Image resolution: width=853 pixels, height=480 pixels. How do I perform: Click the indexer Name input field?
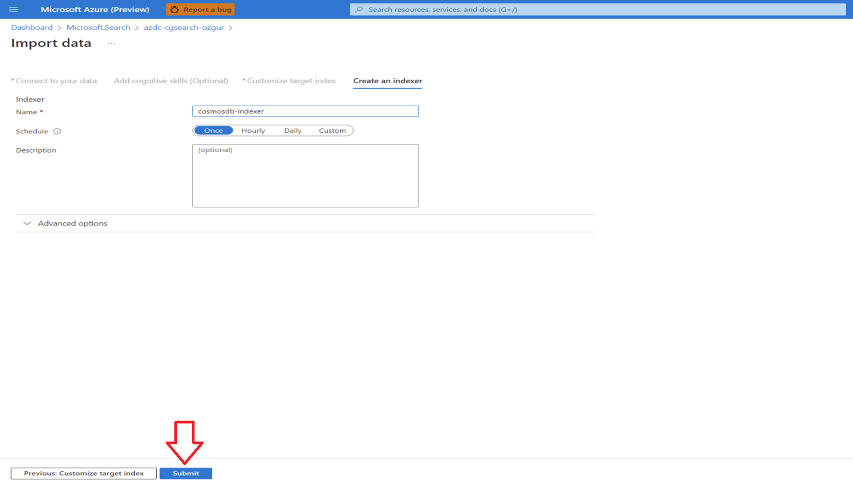click(305, 111)
